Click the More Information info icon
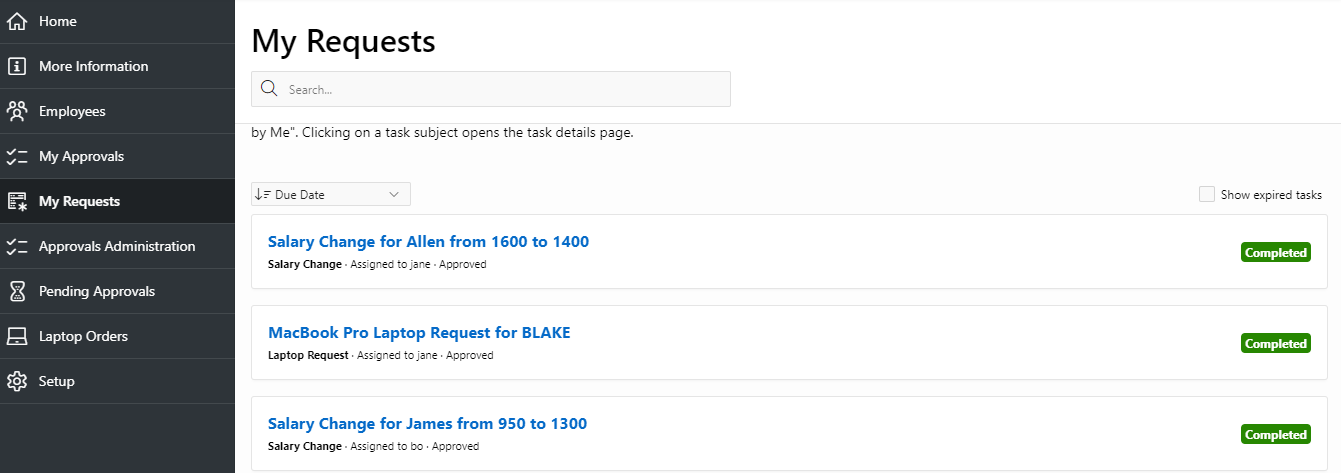 [x=16, y=66]
